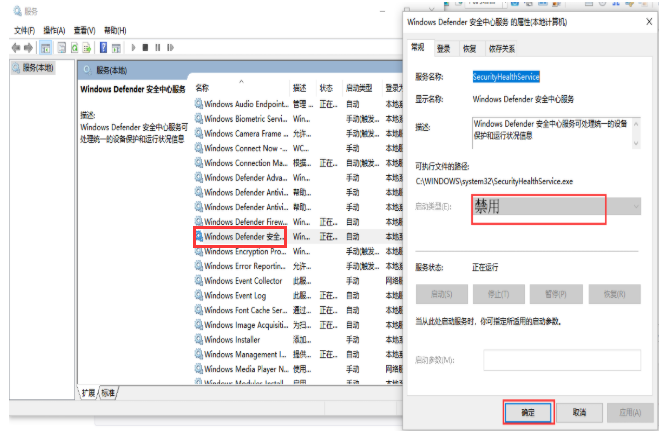Select the Windows Connection Ma.. service row
This screenshot has width=660, height=431.
coord(298,162)
